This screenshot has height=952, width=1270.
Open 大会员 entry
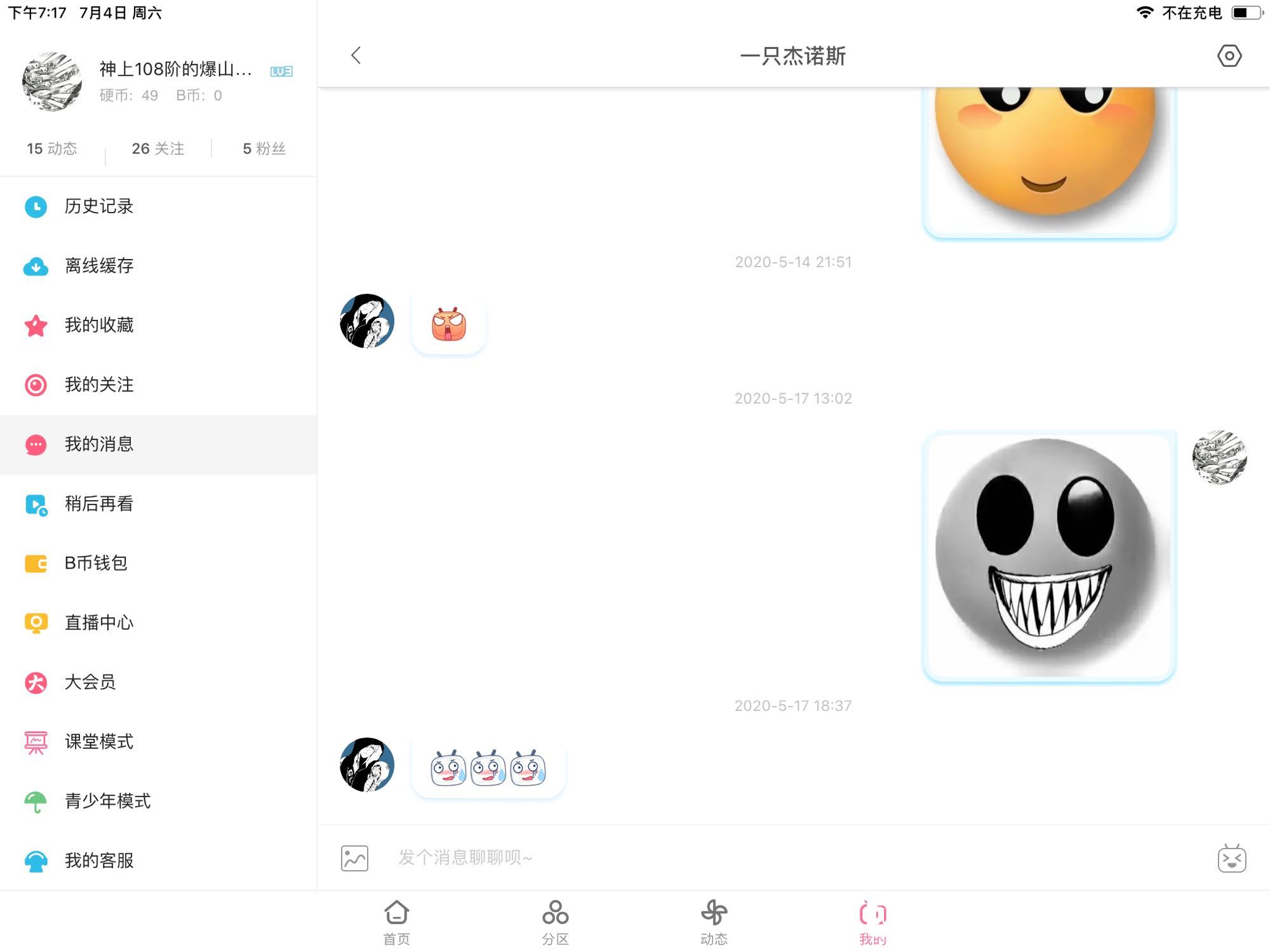point(159,683)
